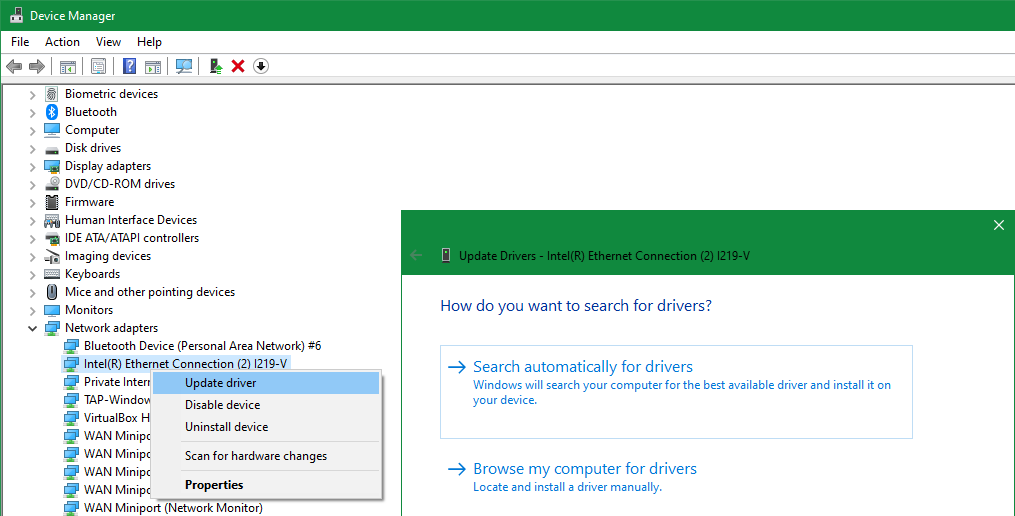Click the red X Uninstall device icon

click(238, 66)
